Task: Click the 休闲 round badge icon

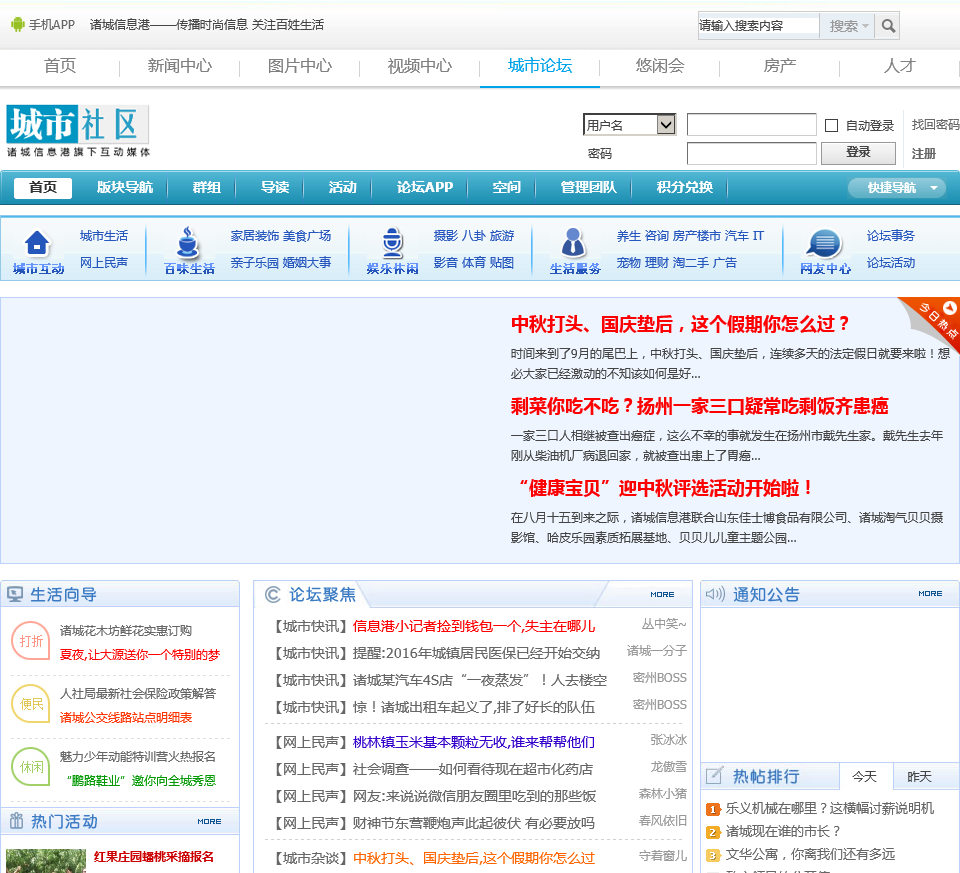Action: [31, 766]
